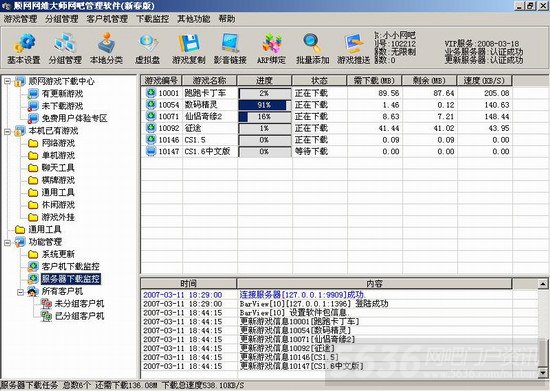Viewport: 550px width, 391px height.
Task: Open 游戏推送 game push icon
Action: click(354, 43)
